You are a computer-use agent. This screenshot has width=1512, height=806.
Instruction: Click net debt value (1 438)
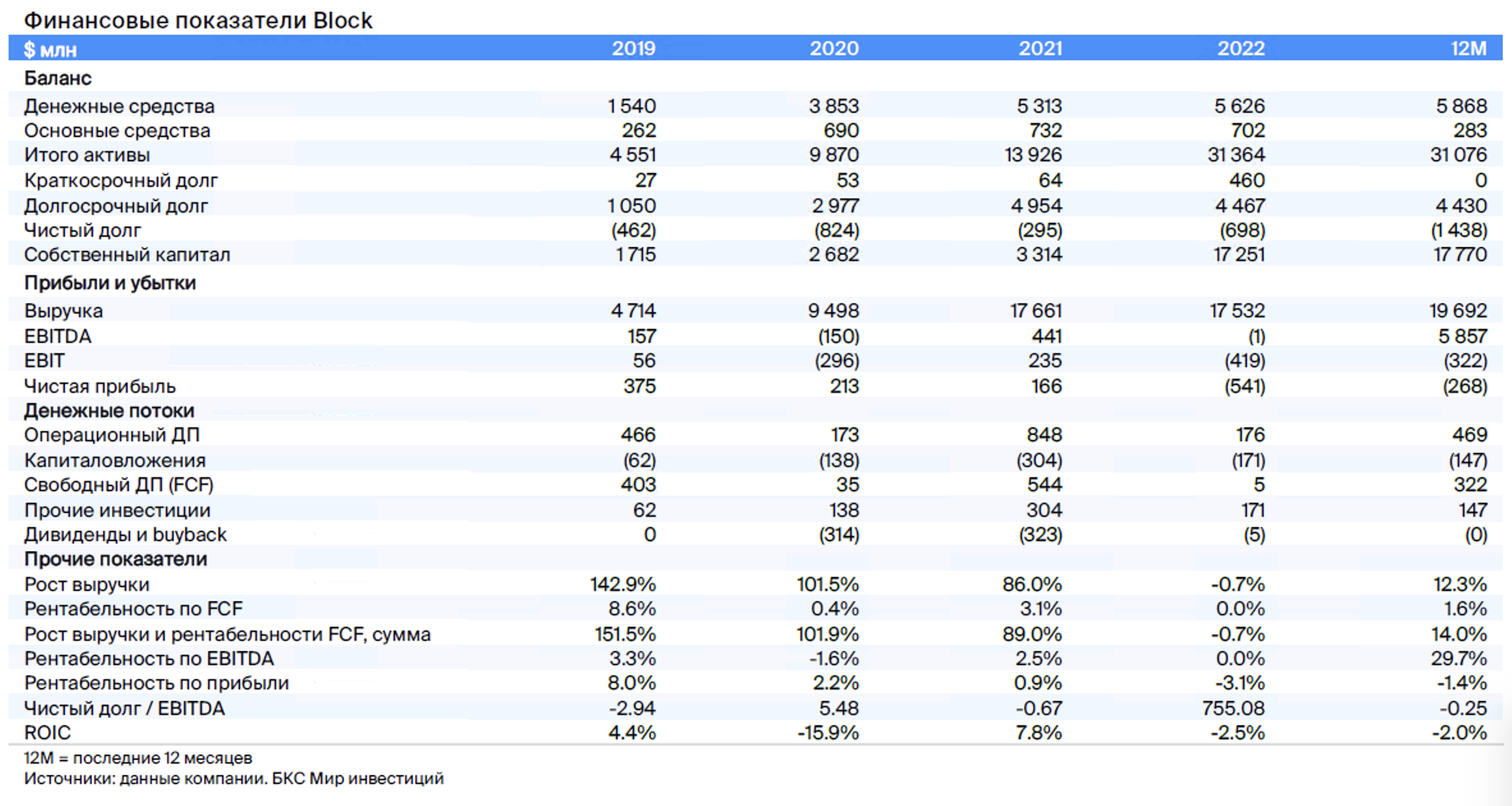click(x=1459, y=230)
